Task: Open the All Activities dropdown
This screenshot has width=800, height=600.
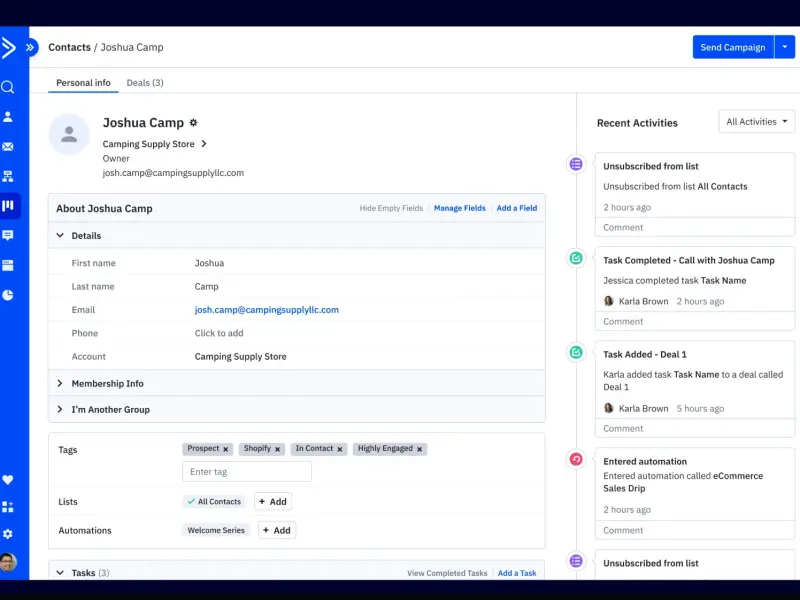Action: tap(757, 121)
